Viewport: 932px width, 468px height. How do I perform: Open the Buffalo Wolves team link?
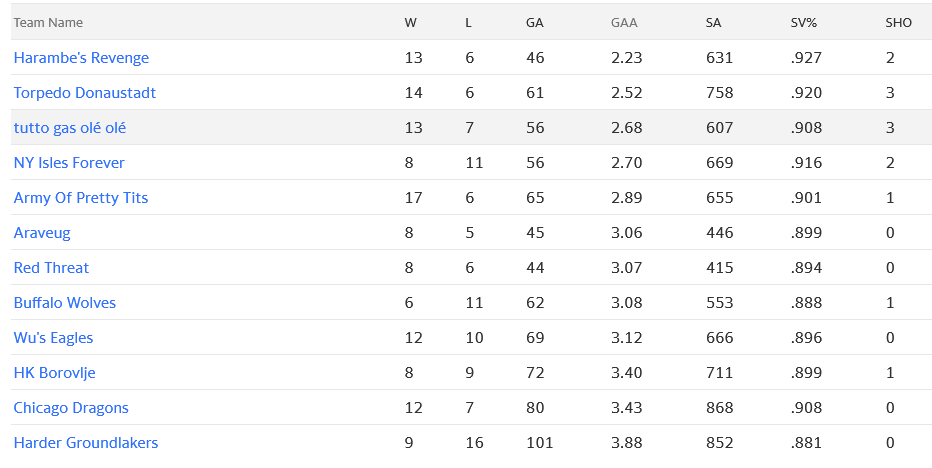pos(65,303)
